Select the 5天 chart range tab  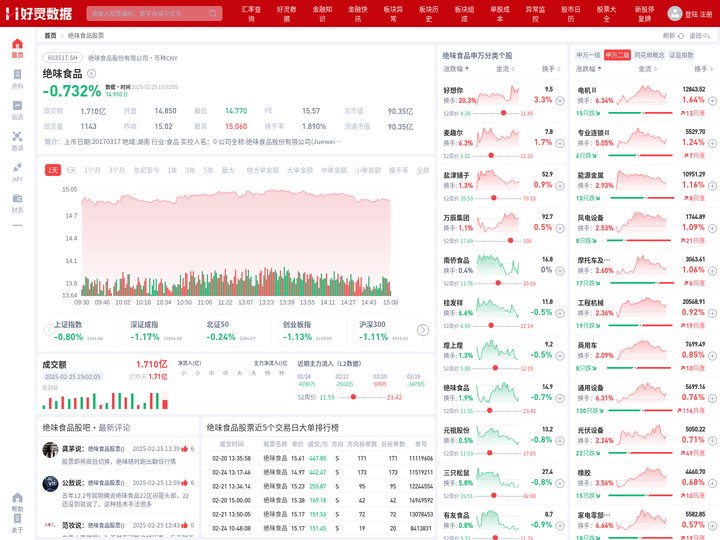click(x=71, y=170)
